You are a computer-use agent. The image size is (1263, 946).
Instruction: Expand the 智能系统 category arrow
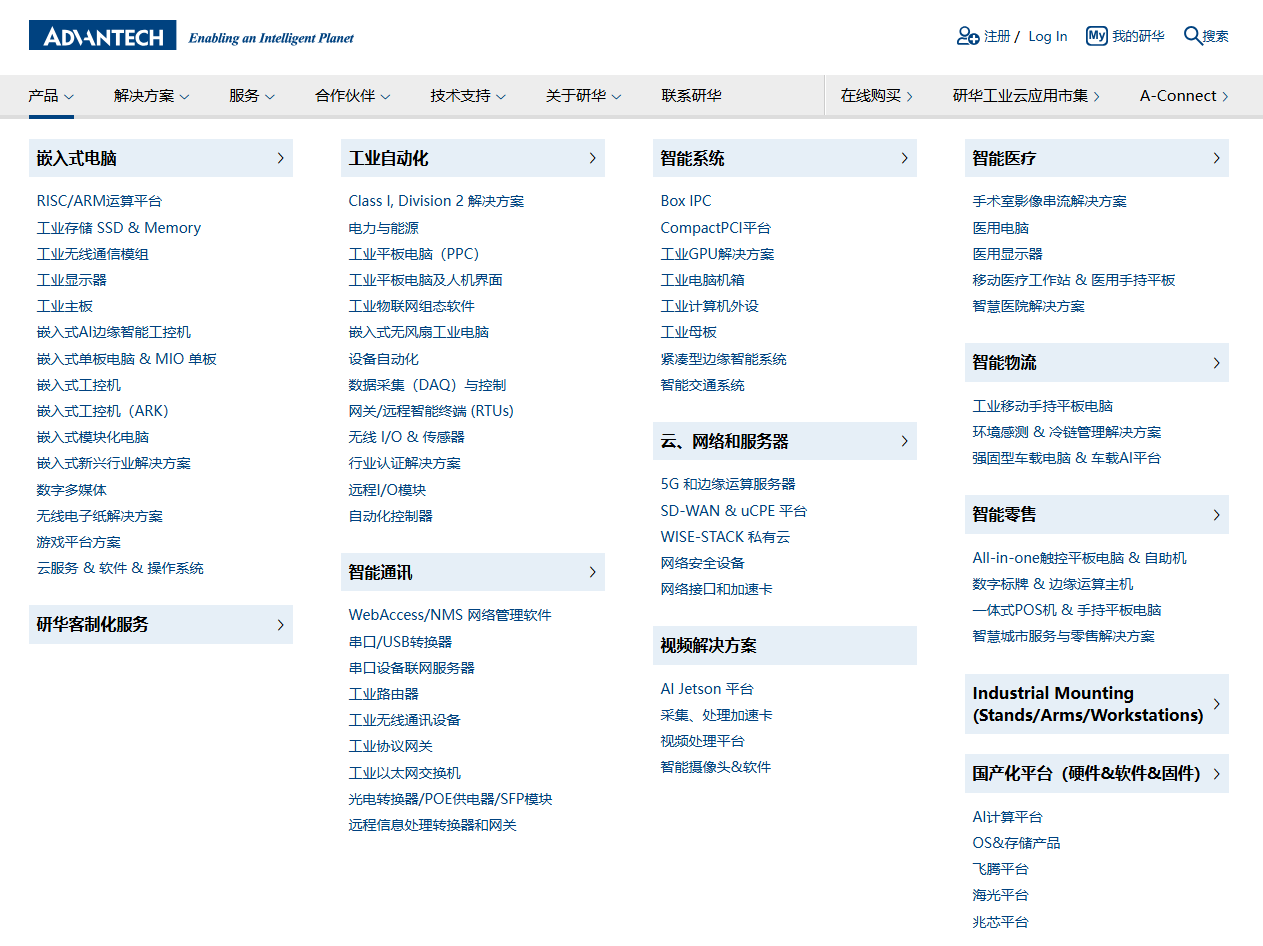point(905,158)
